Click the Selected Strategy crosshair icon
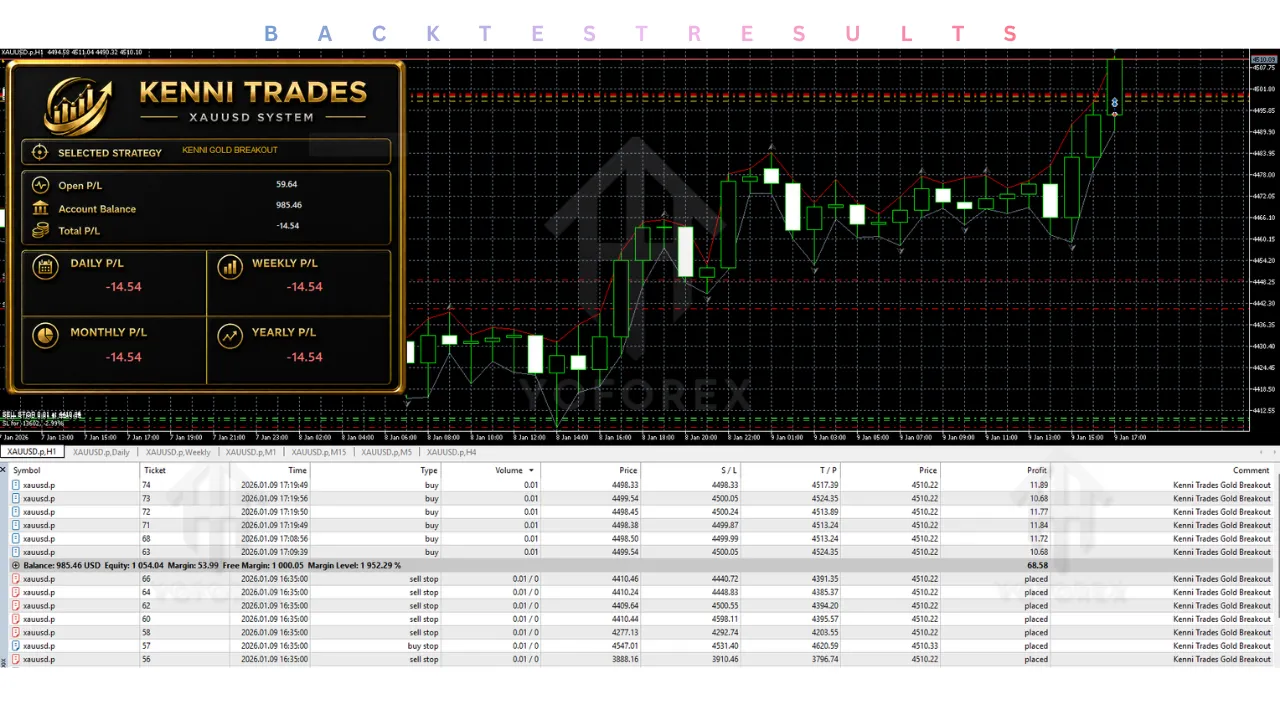The height and width of the screenshot is (720, 1280). coord(40,152)
